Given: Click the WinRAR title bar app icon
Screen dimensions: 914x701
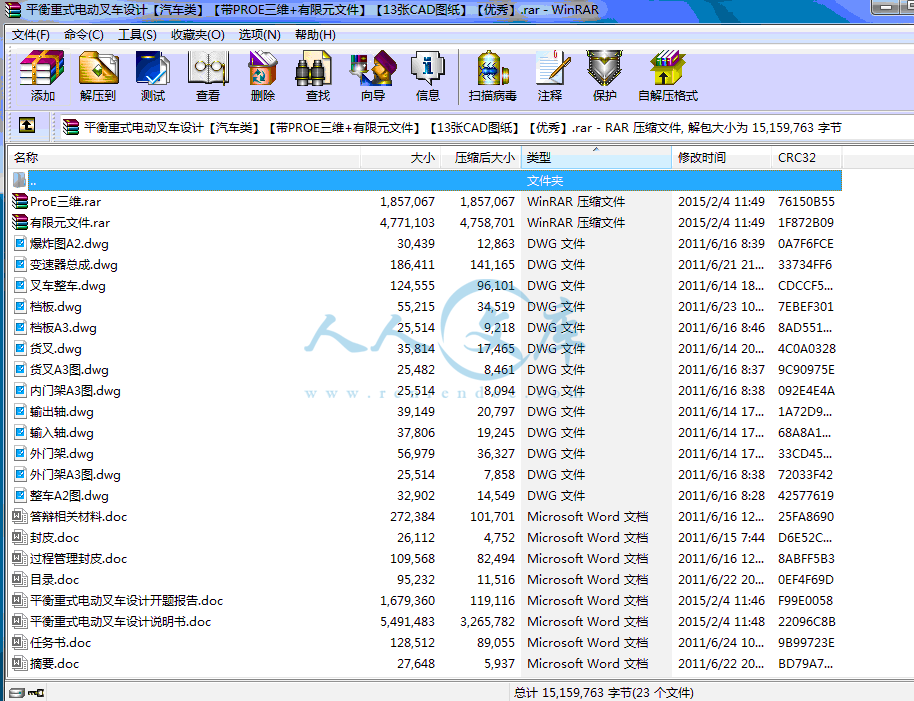Looking at the screenshot, I should coord(12,9).
